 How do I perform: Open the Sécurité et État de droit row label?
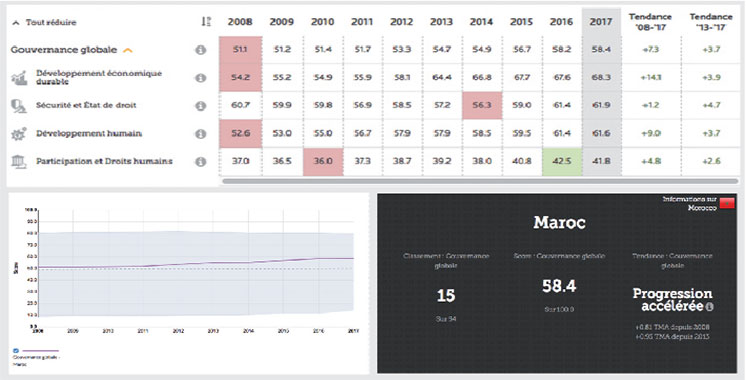click(x=86, y=105)
